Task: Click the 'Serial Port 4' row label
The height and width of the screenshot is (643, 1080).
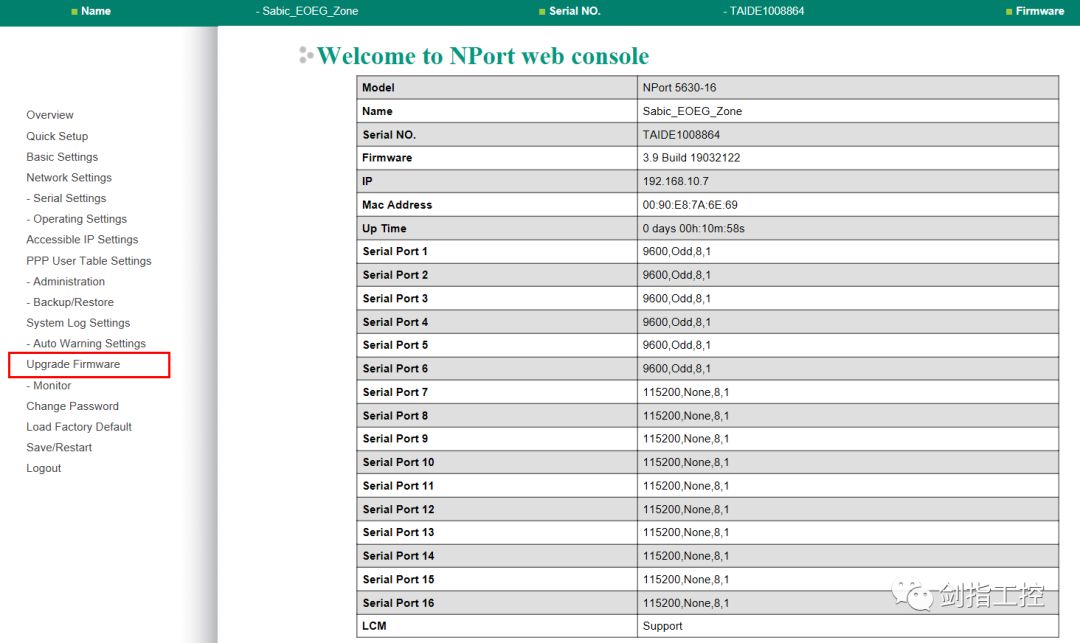Action: click(x=395, y=322)
